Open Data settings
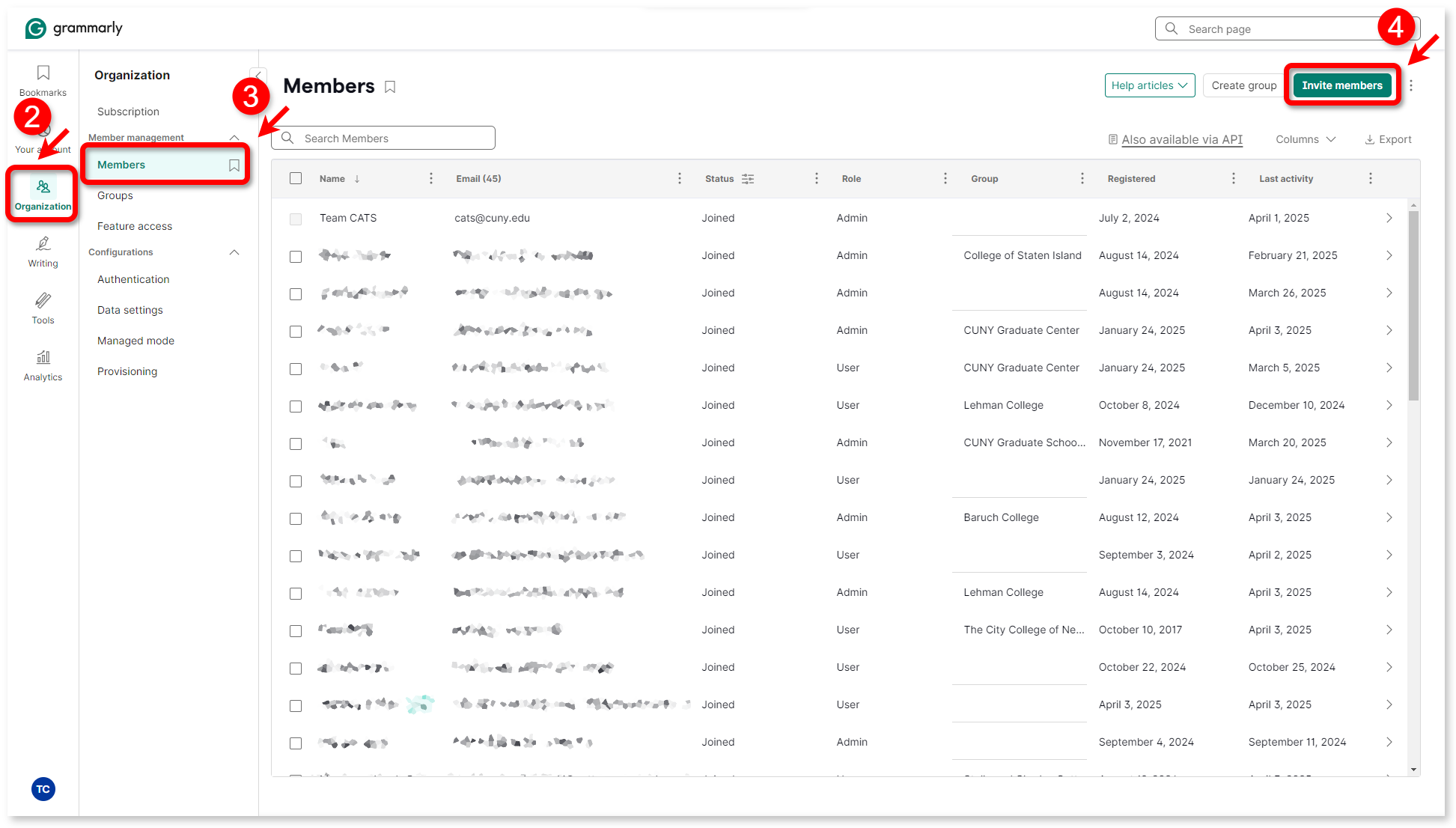1456x828 pixels. tap(130, 310)
